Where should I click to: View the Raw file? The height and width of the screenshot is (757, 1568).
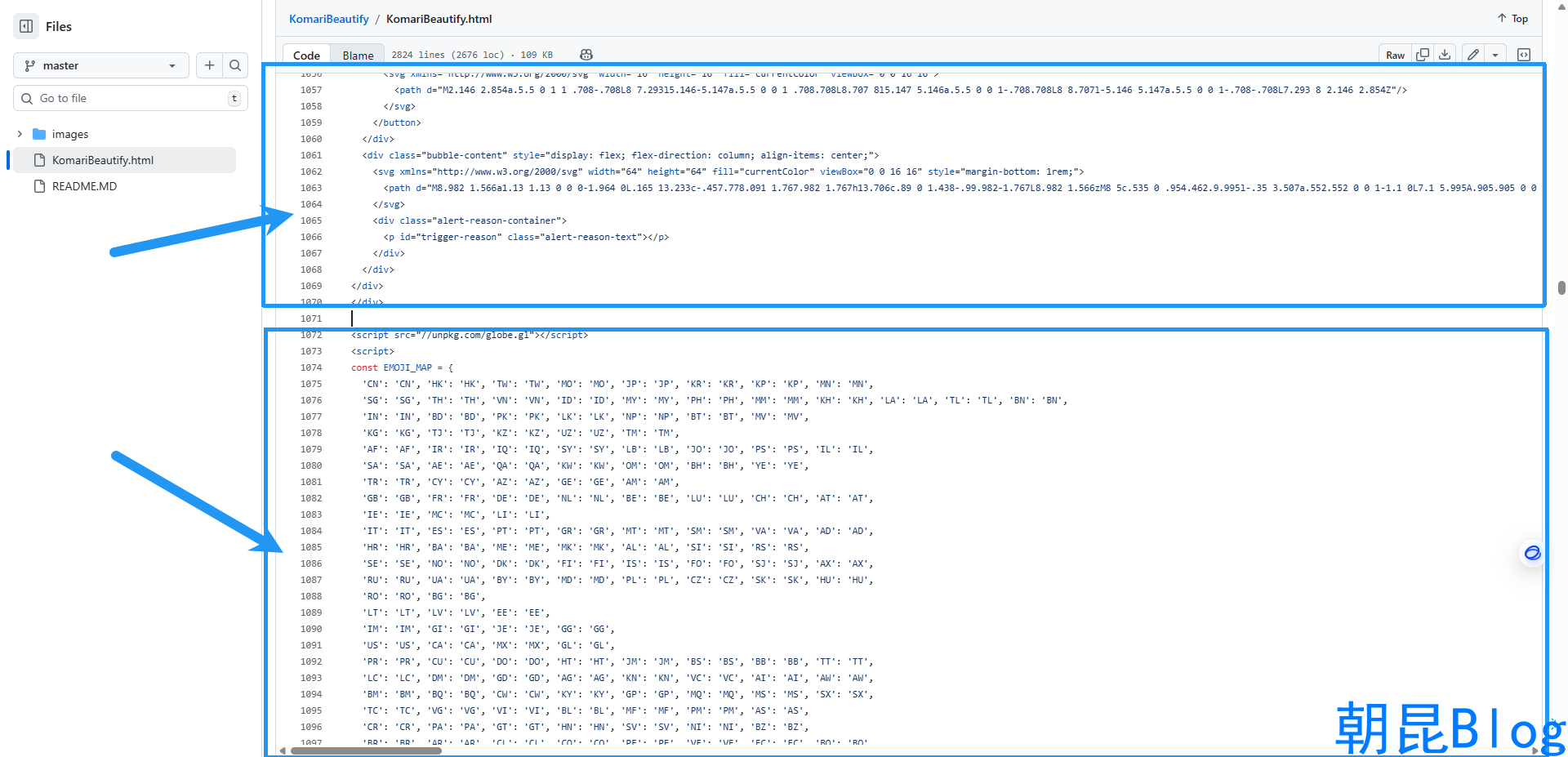tap(1395, 55)
